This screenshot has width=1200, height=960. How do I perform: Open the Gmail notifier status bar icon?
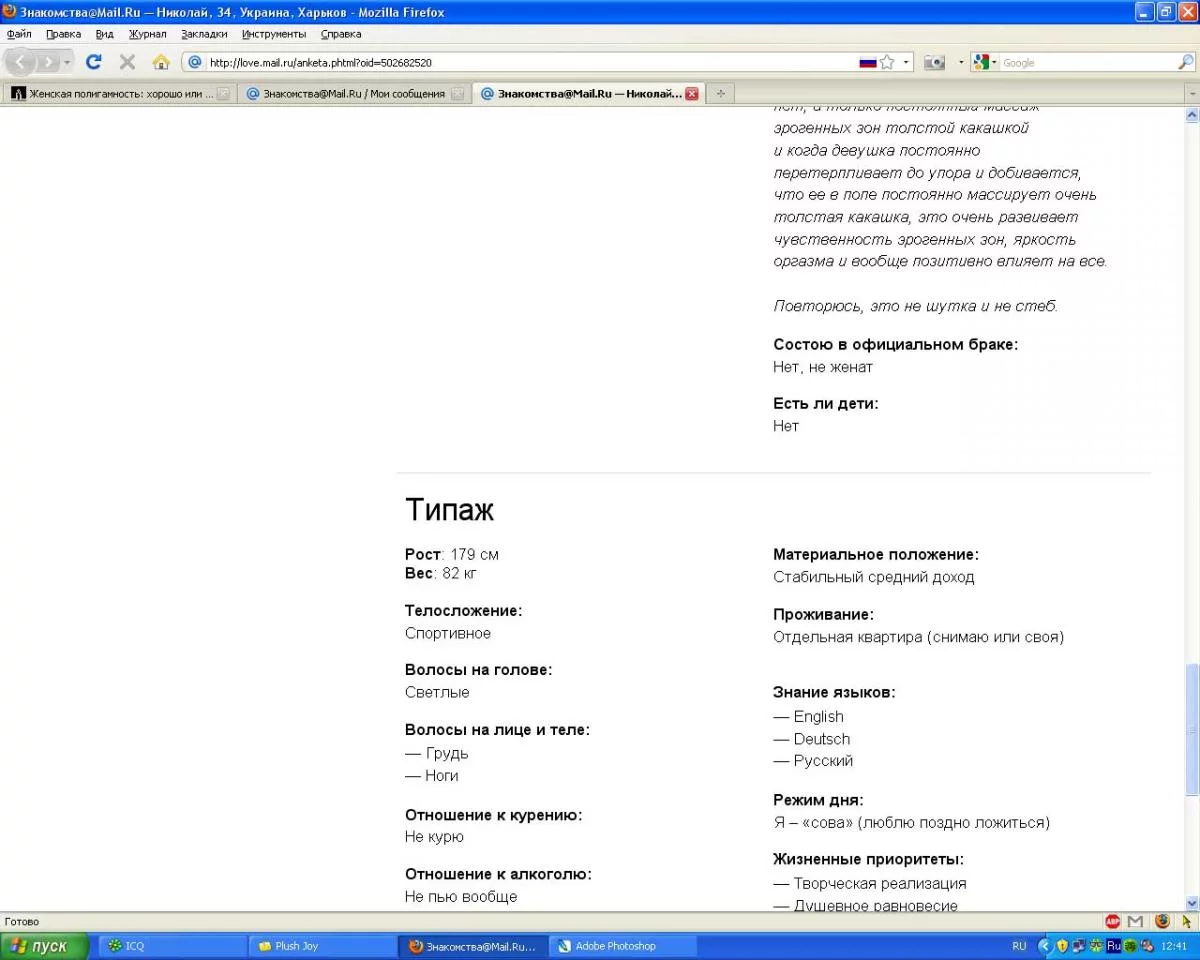tap(1135, 921)
